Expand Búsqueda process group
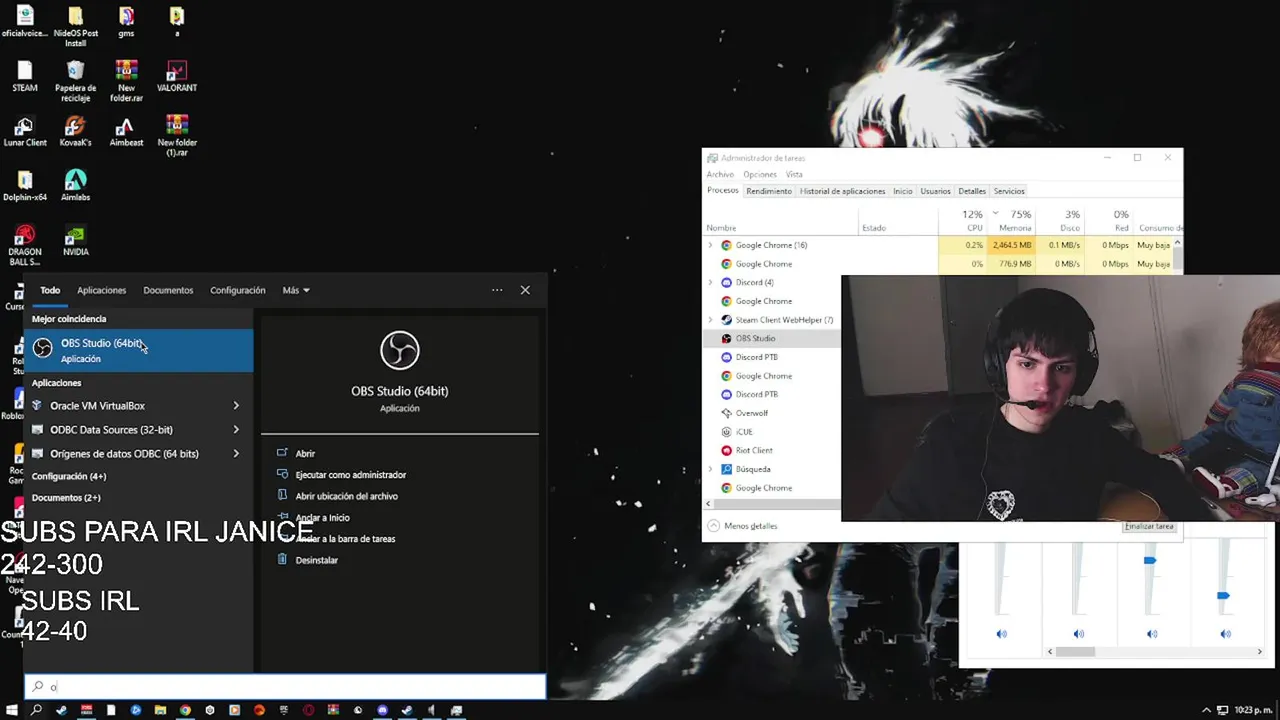 tap(711, 469)
